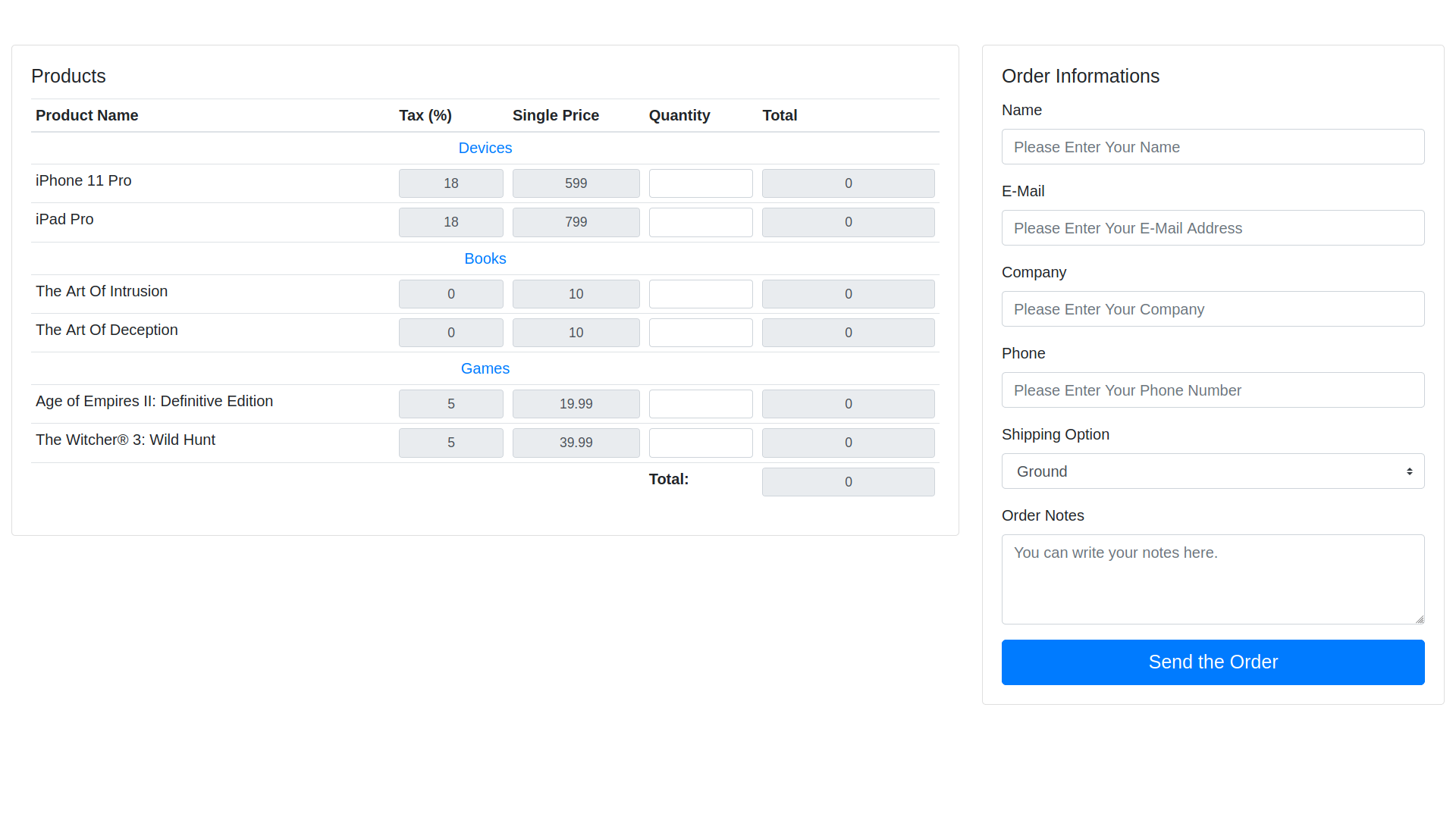This screenshot has width=1456, height=817.
Task: Click the Products heading
Action: pyautogui.click(x=68, y=76)
